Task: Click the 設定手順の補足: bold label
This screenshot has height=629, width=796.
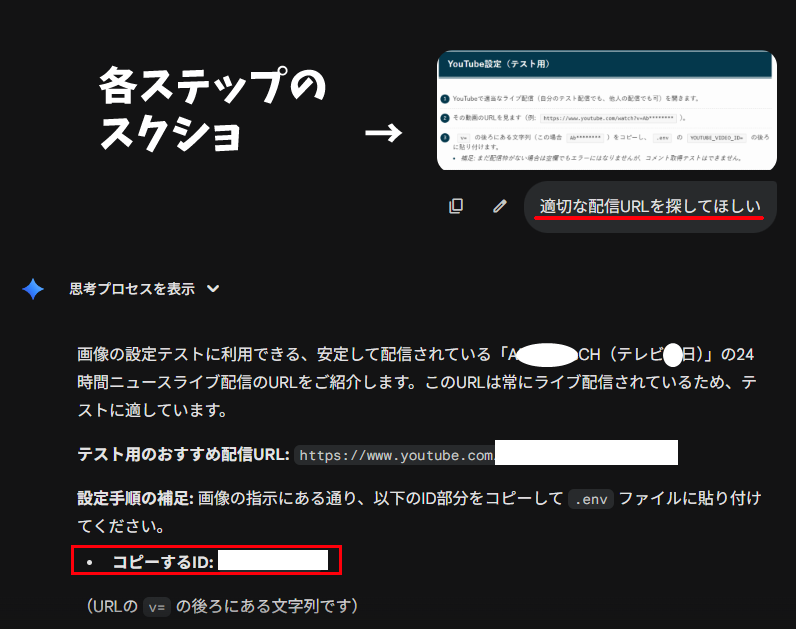Action: pos(135,498)
